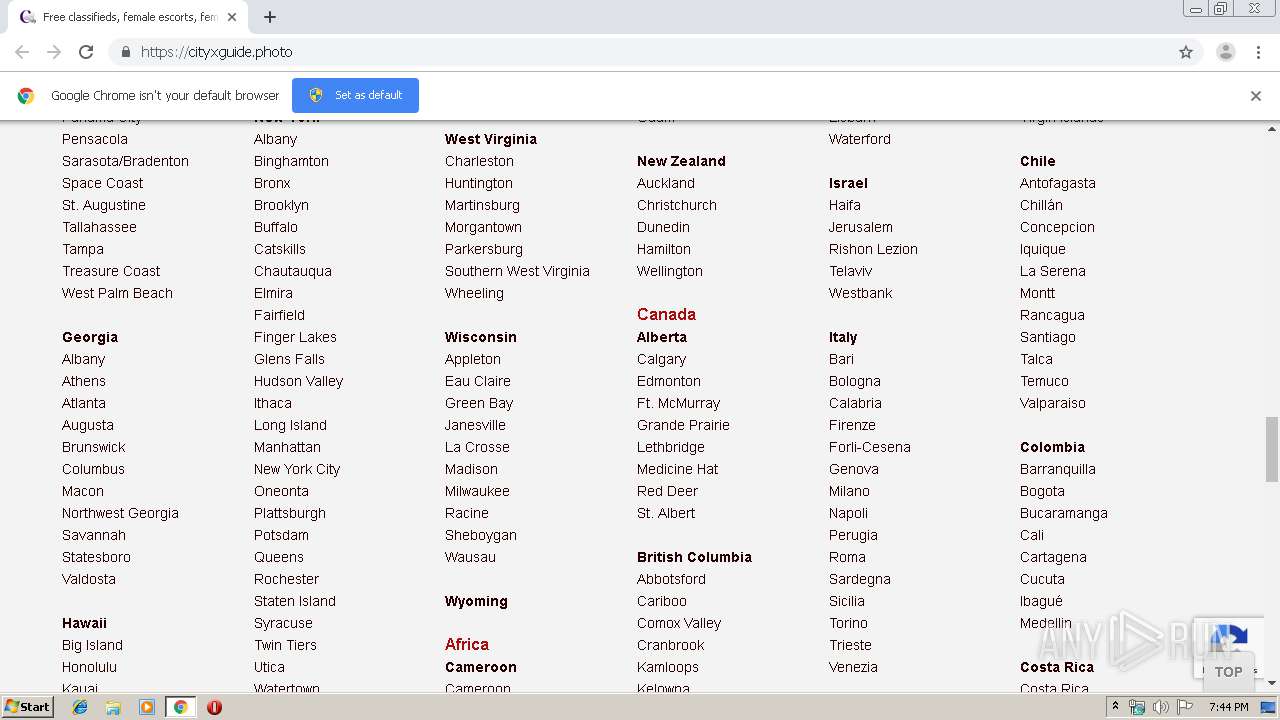Open the red Opera taskbar icon
The width and height of the screenshot is (1280, 720).
(x=214, y=707)
